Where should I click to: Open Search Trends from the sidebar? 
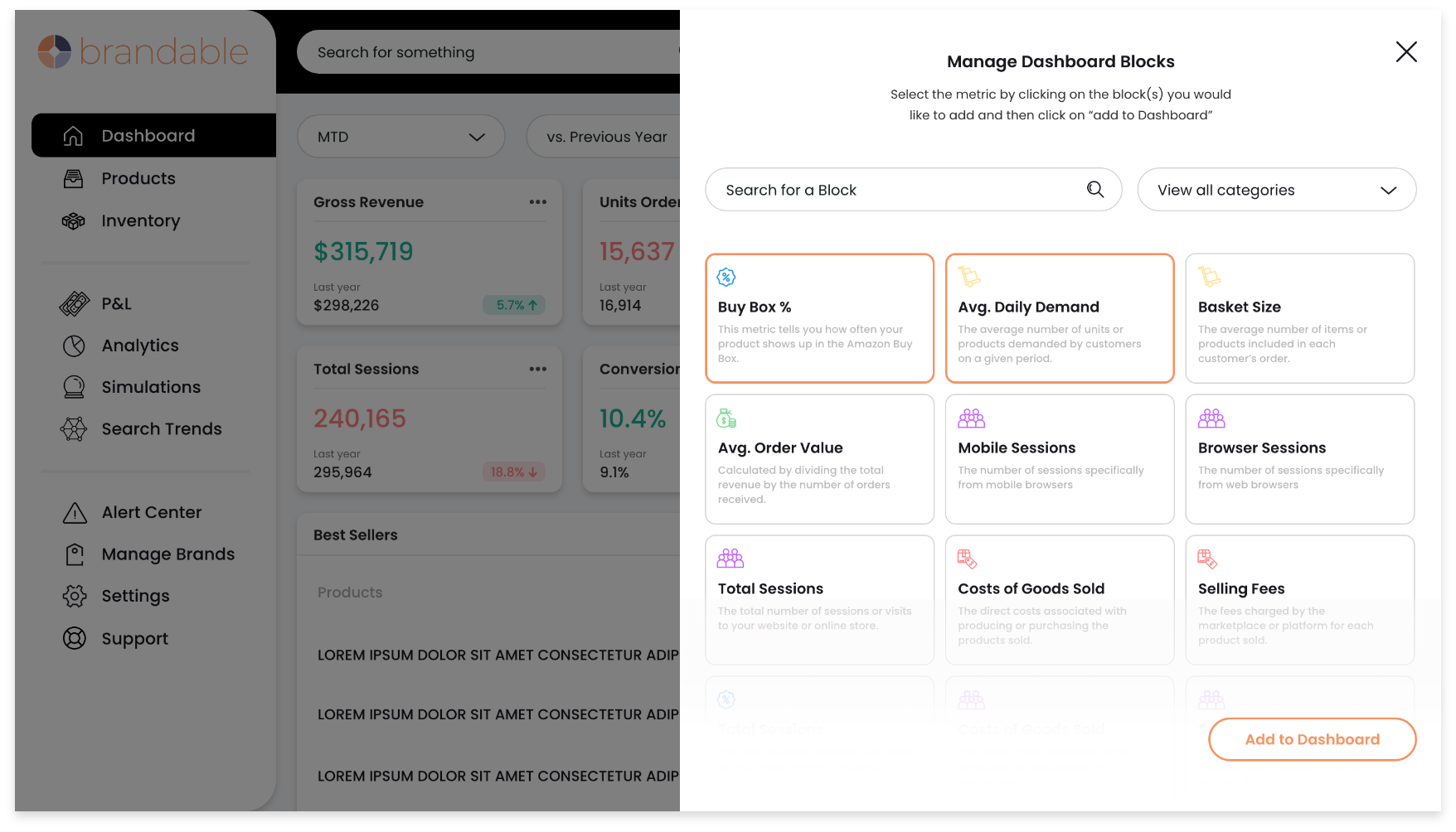[x=161, y=428]
